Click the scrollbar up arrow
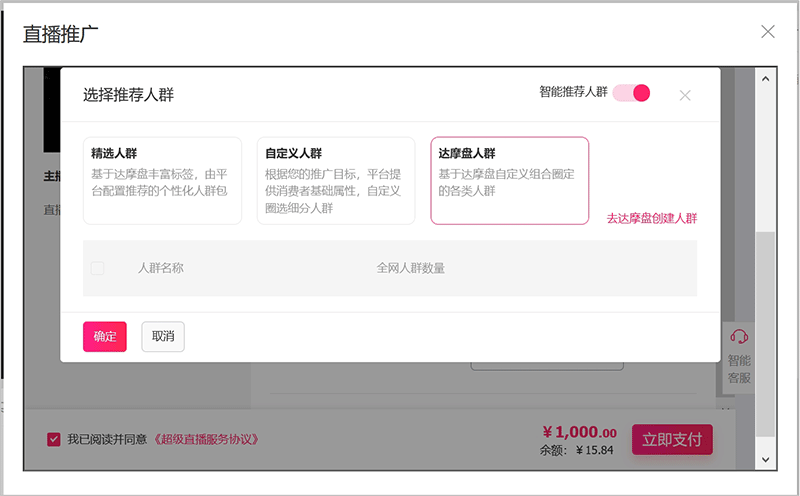 pos(766,78)
